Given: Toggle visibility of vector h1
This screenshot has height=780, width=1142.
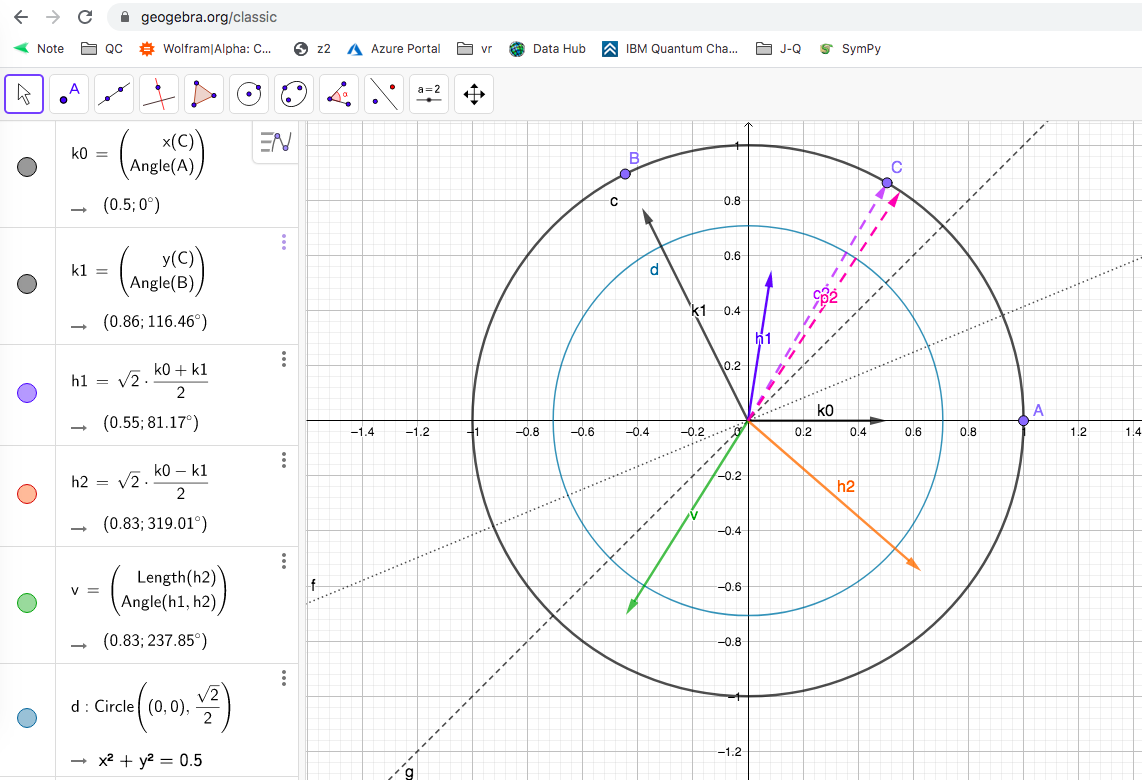Looking at the screenshot, I should (28, 393).
